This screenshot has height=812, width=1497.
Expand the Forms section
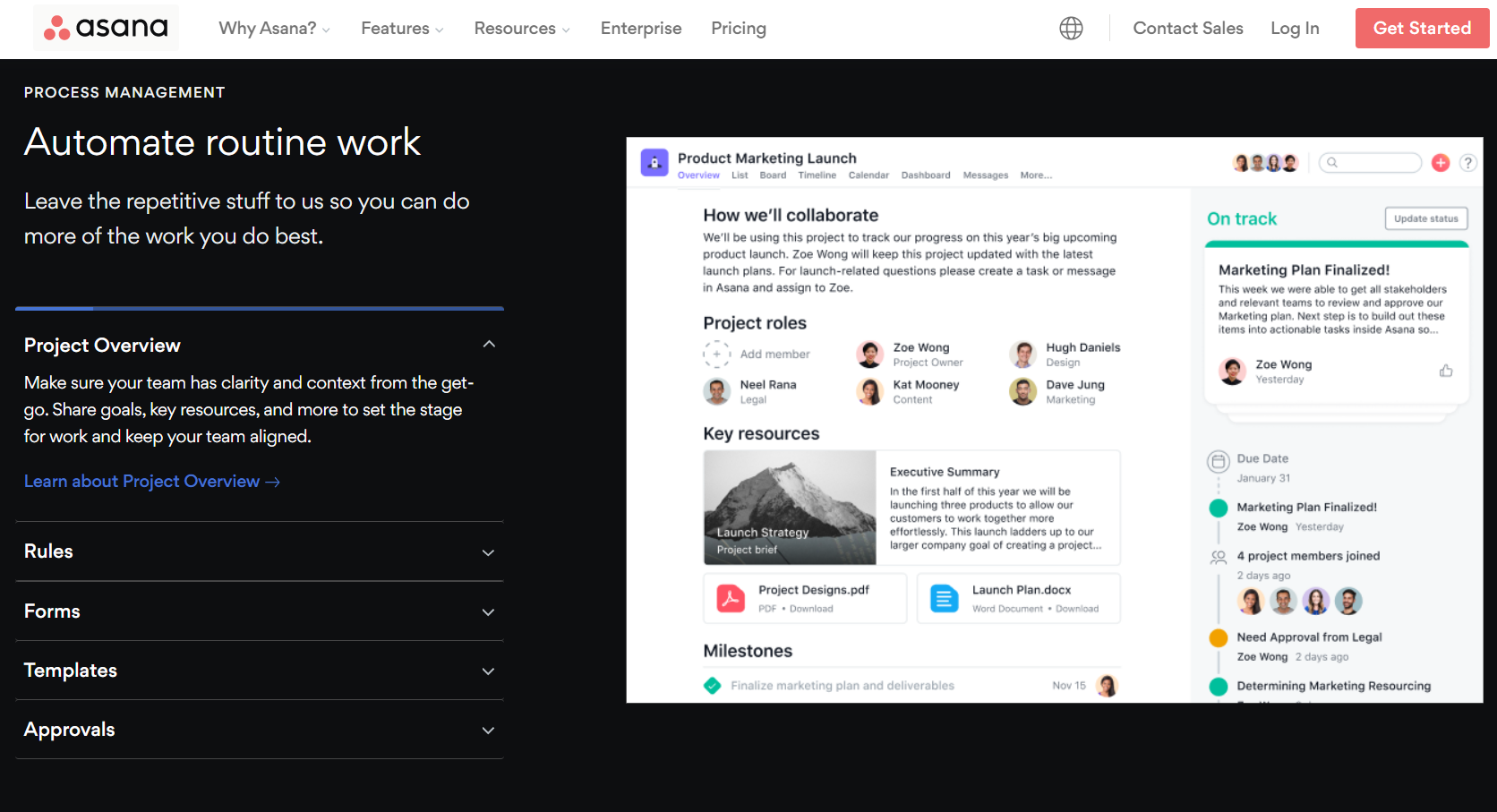489,612
